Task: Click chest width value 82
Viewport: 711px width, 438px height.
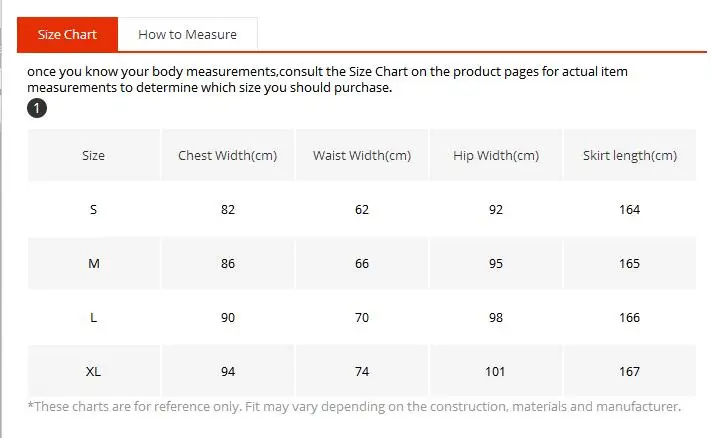Action: [228, 209]
